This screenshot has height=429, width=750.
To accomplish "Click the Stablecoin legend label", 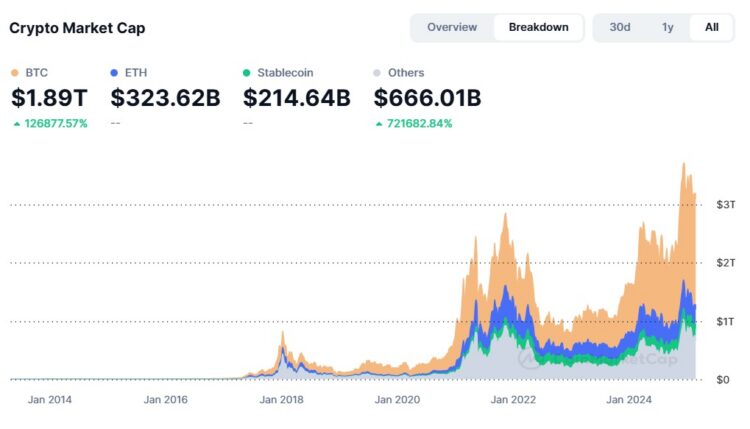I will point(285,73).
